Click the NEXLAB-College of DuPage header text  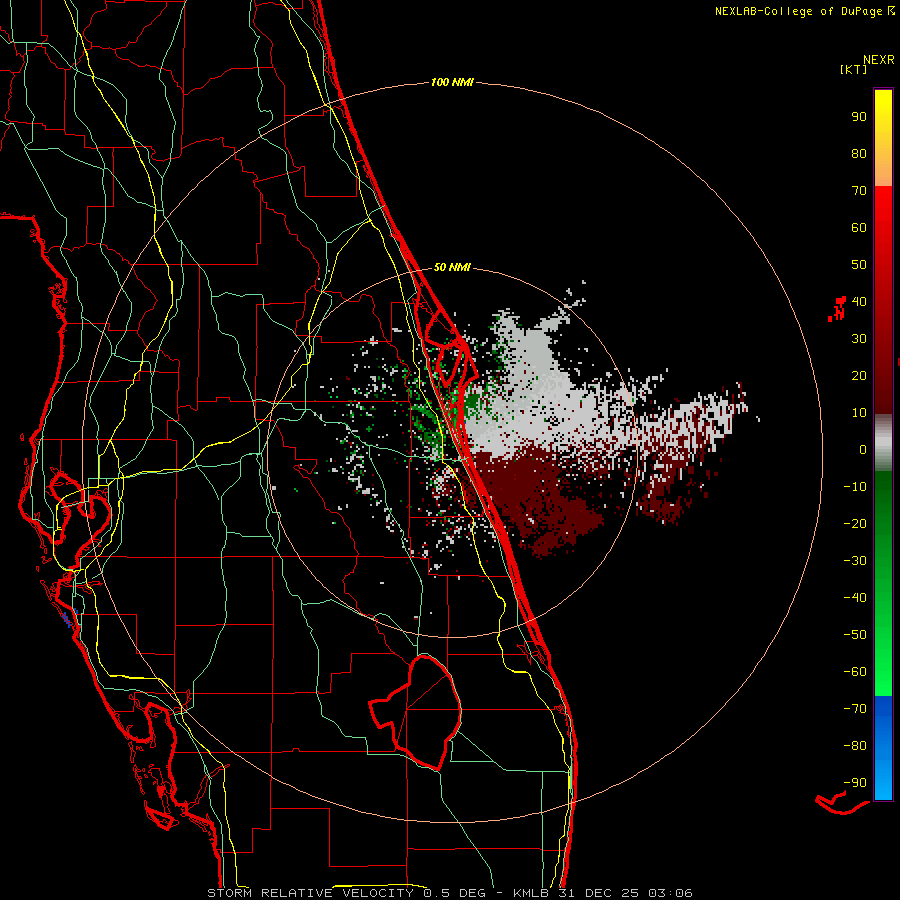798,11
